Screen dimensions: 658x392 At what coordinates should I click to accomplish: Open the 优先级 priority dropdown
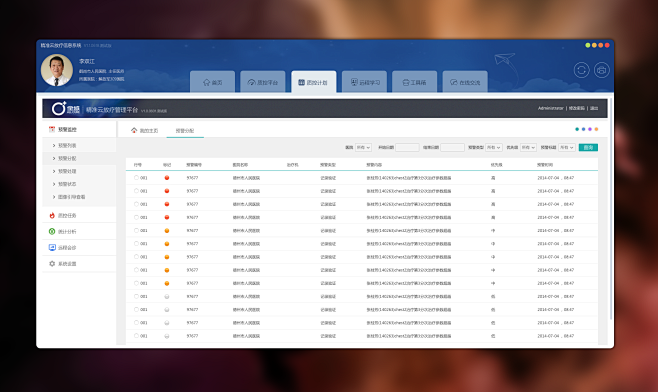(x=528, y=147)
